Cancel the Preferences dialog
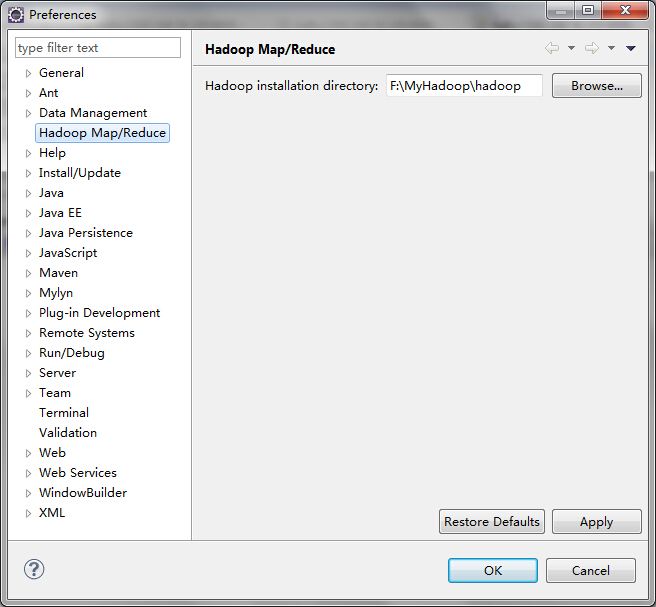 pyautogui.click(x=591, y=571)
